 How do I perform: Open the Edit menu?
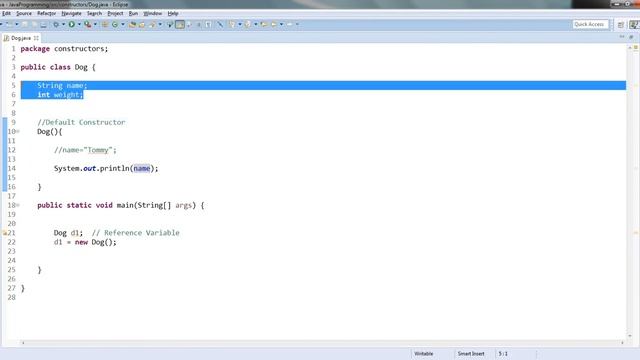6,13
